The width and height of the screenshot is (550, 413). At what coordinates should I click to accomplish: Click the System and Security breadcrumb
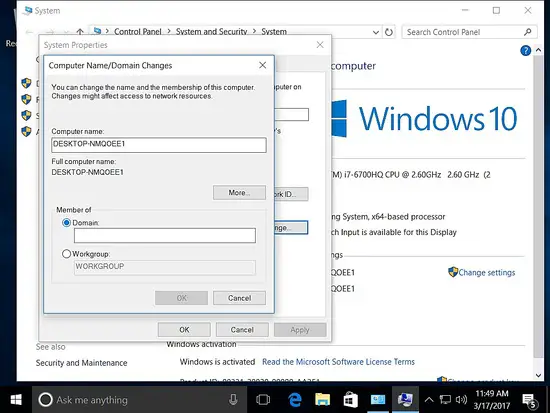(212, 32)
